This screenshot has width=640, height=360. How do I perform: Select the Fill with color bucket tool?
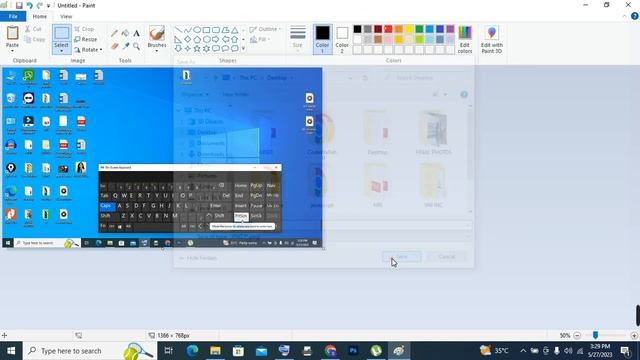pos(125,33)
